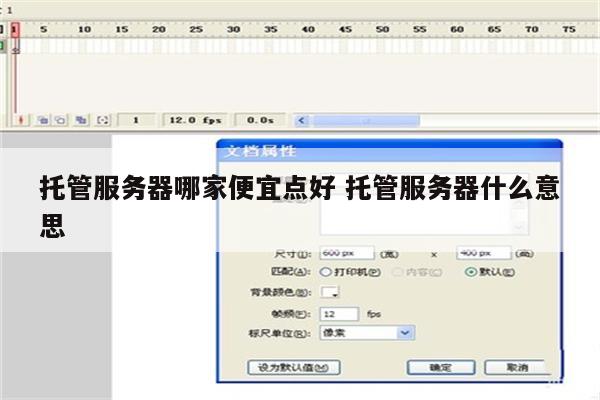The height and width of the screenshot is (400, 600).
Task: Click the frame rate field showing 12
Action: 339,314
